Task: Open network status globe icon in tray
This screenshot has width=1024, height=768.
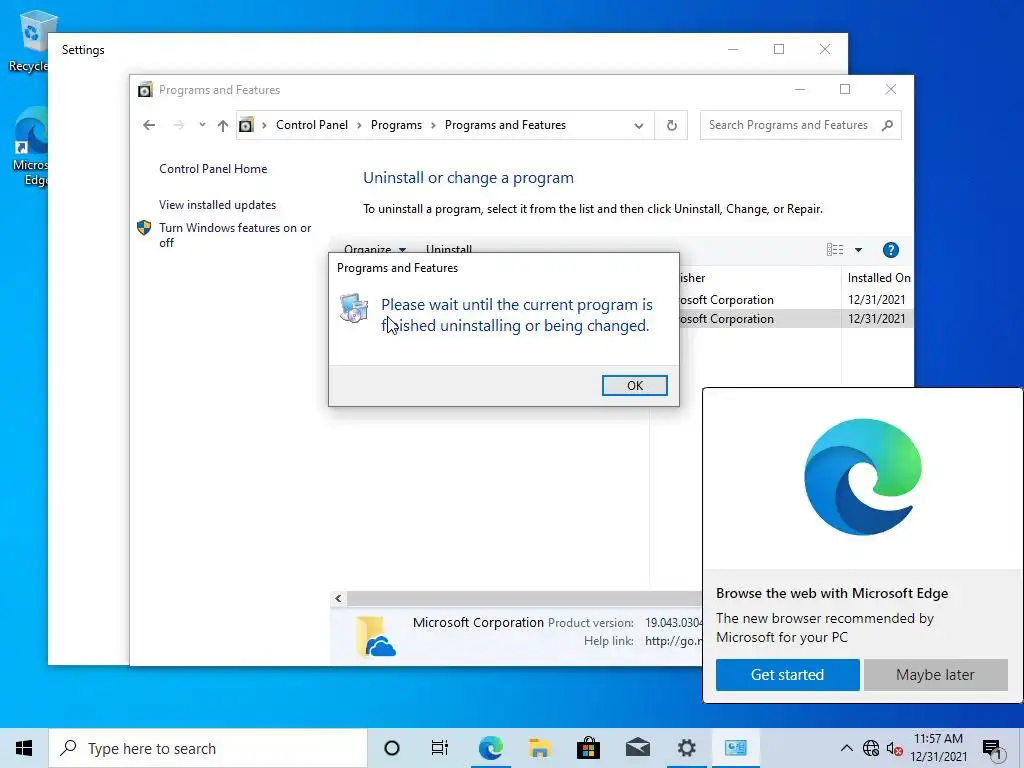Action: pos(871,748)
